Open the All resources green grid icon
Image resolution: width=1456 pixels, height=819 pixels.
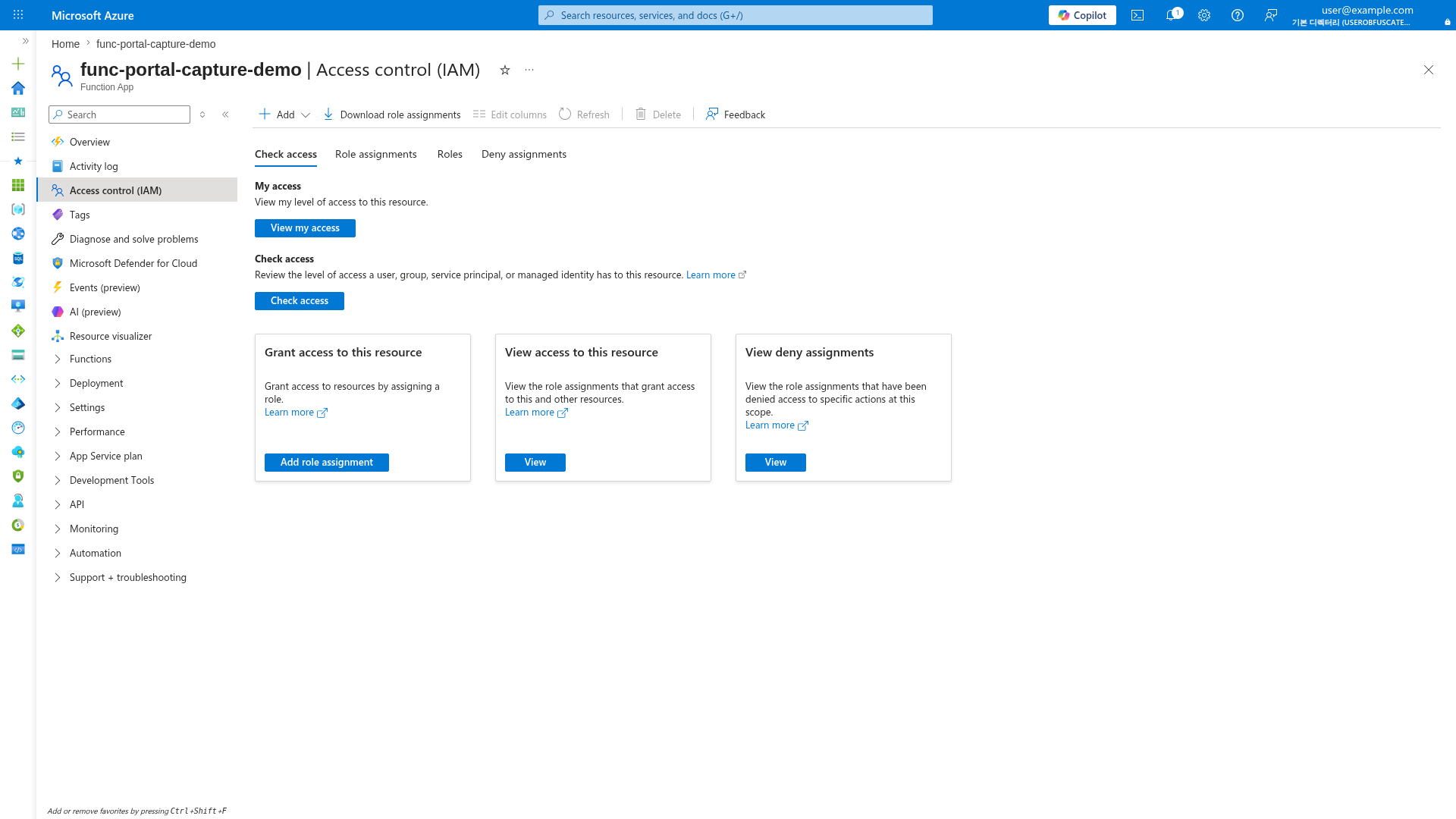pyautogui.click(x=18, y=185)
